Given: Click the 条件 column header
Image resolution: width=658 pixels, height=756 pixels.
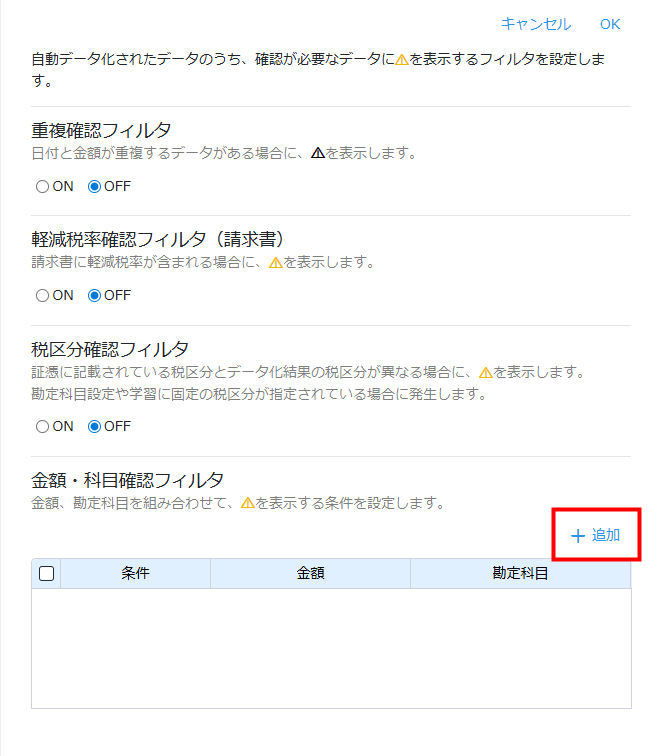Looking at the screenshot, I should (135, 574).
